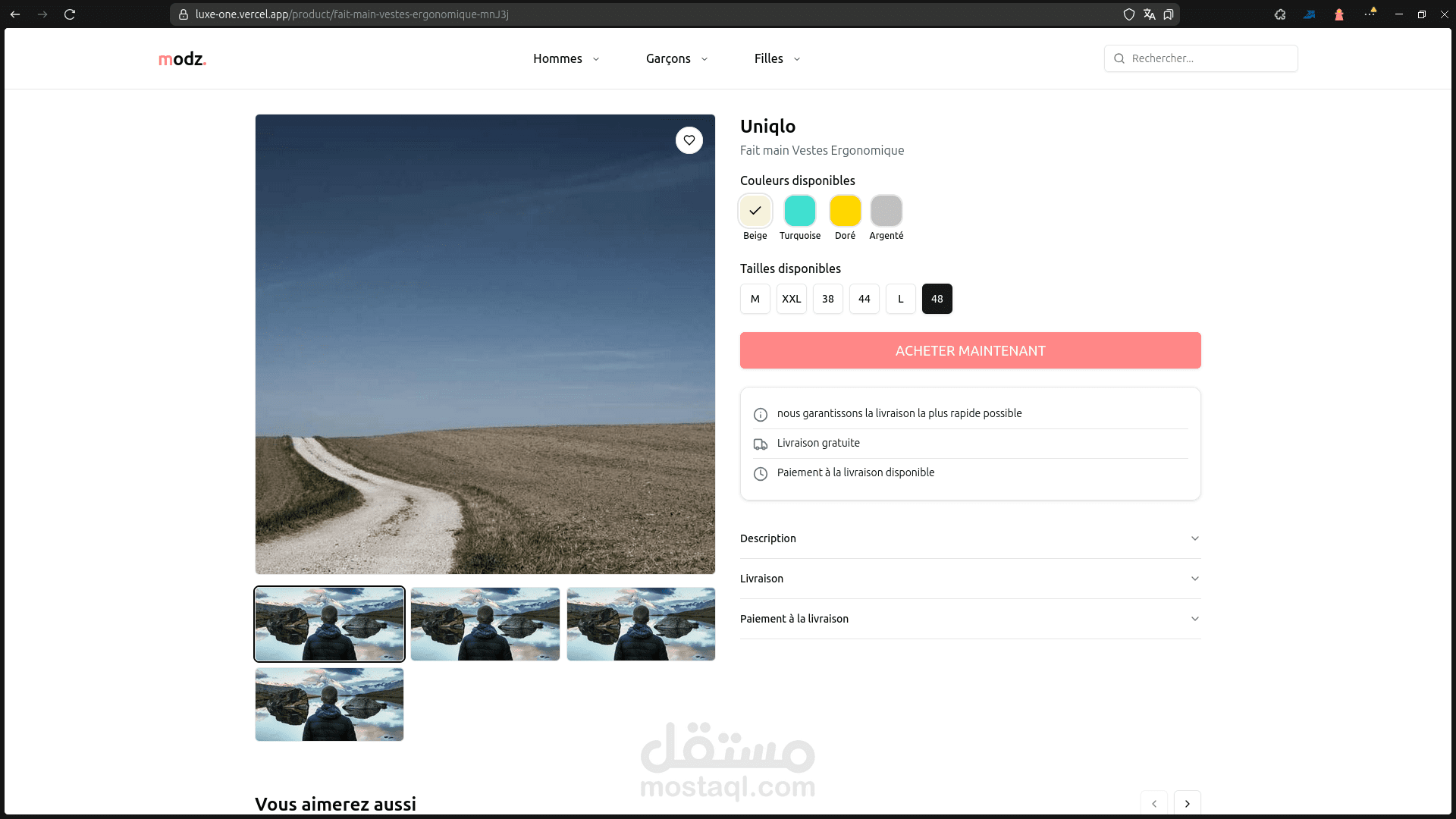Add product to wishlist with heart icon

tap(689, 140)
